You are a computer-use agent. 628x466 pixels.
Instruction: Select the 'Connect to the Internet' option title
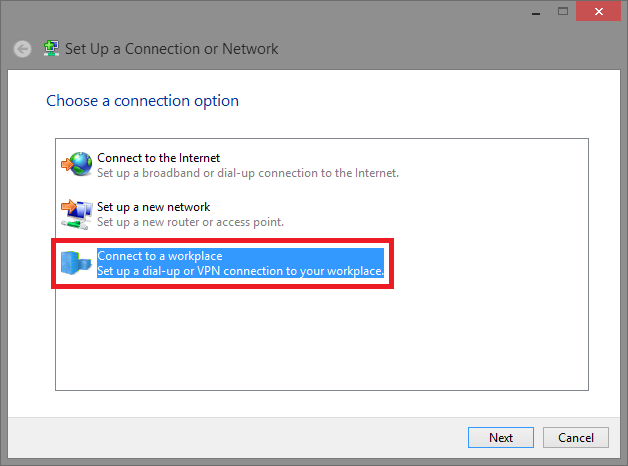pos(158,158)
